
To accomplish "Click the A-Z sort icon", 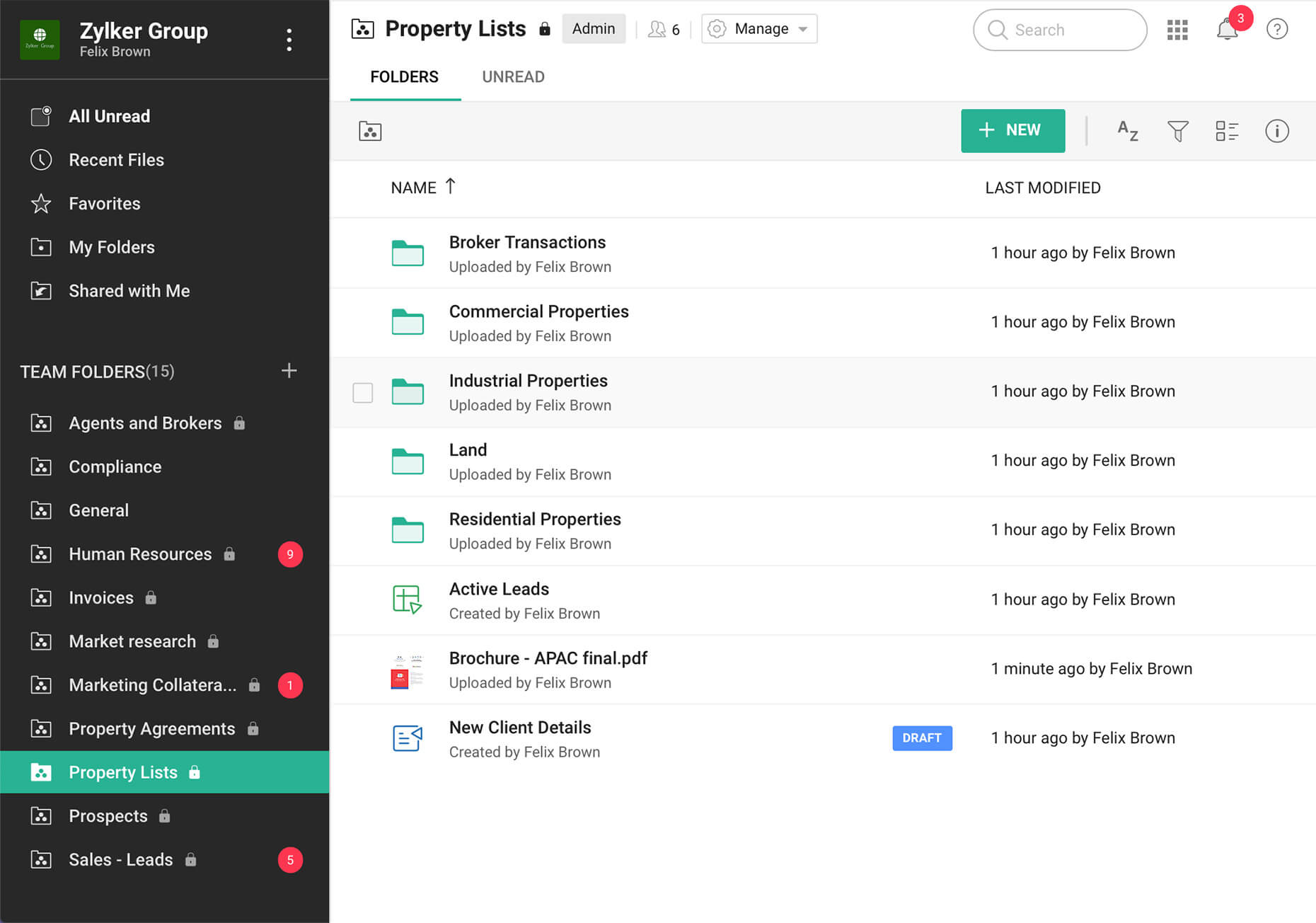I will click(x=1128, y=131).
